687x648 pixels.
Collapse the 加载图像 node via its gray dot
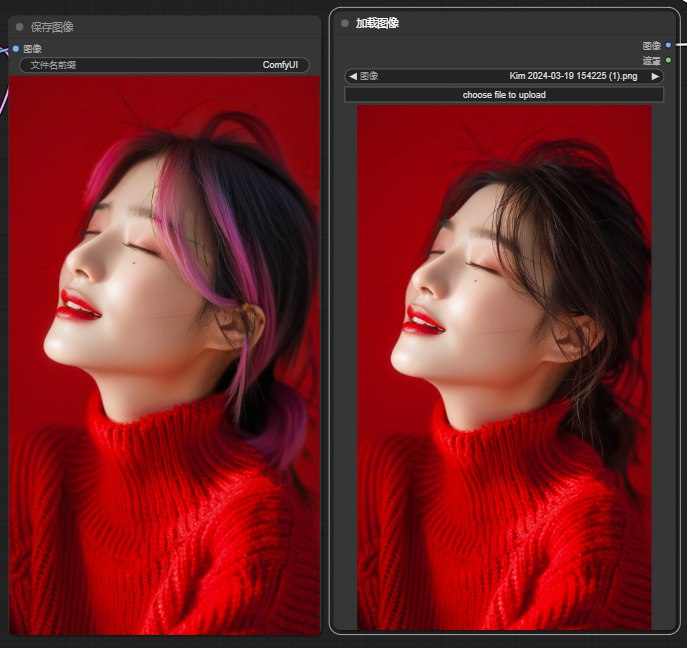coord(345,23)
